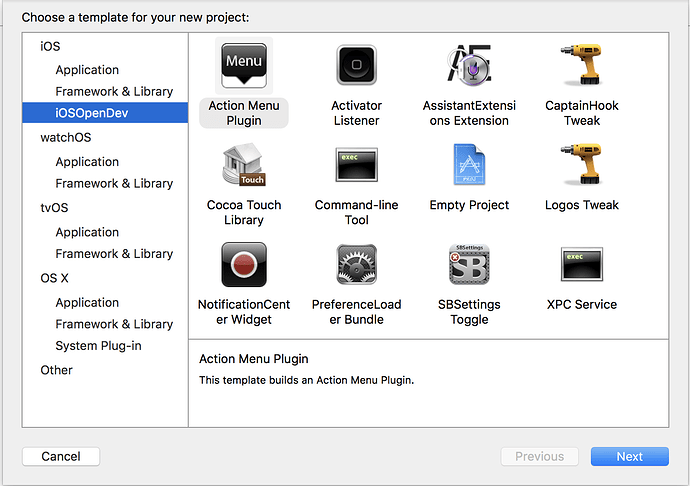Choose the NotificationCenter Widget template icon
This screenshot has height=486, width=690.
coord(244,264)
